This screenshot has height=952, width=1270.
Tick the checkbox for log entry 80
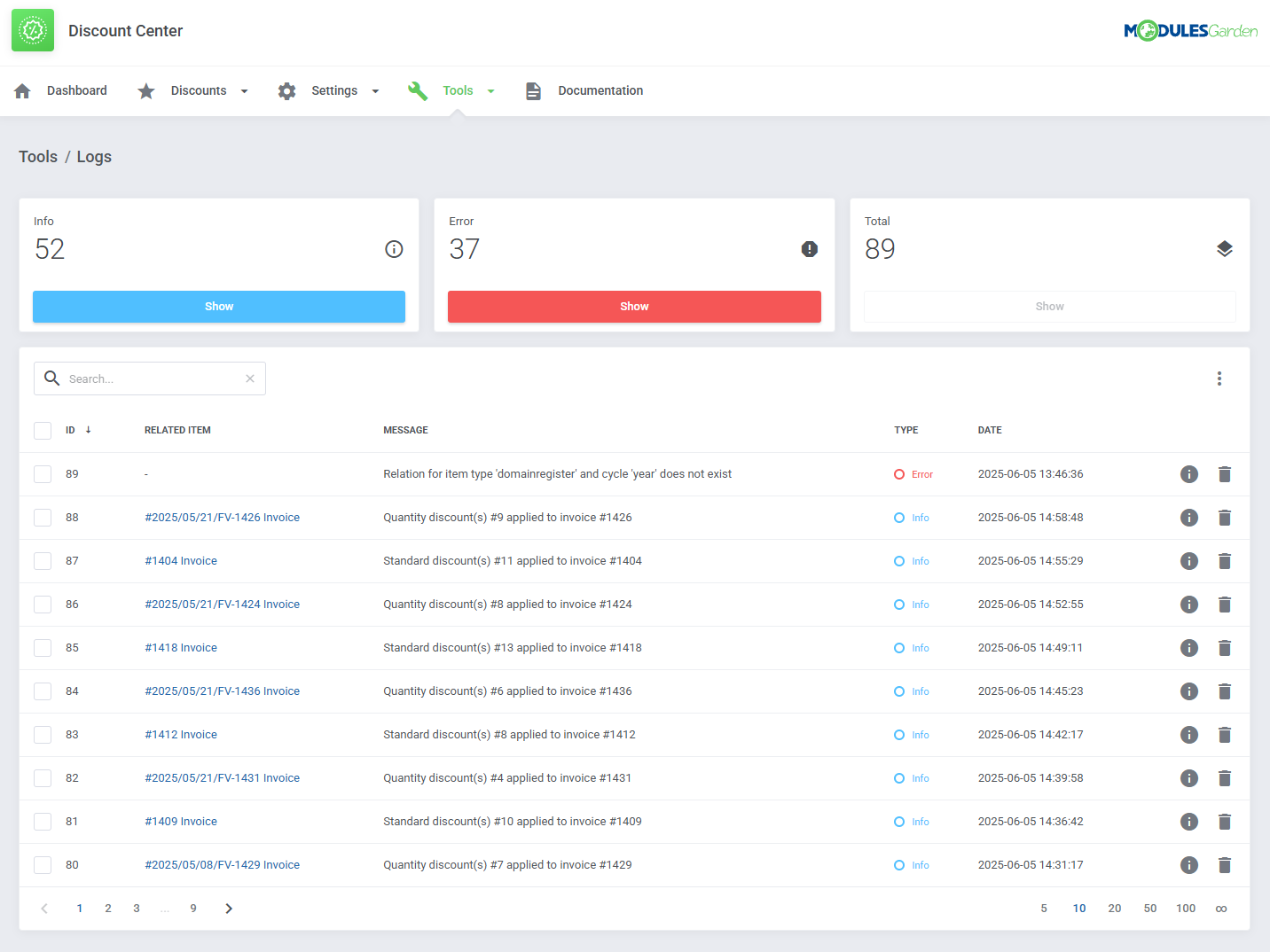click(42, 864)
